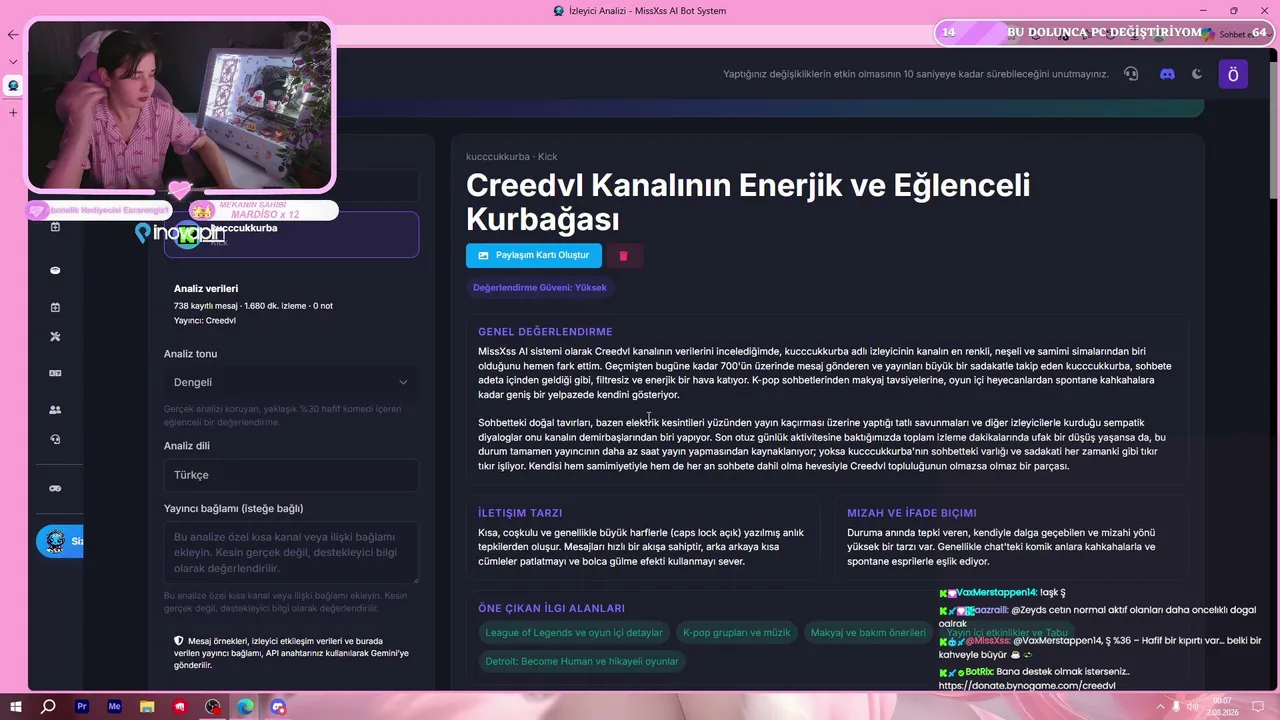Click the League of Legends interest tag
This screenshot has width=1280, height=720.
[574, 633]
